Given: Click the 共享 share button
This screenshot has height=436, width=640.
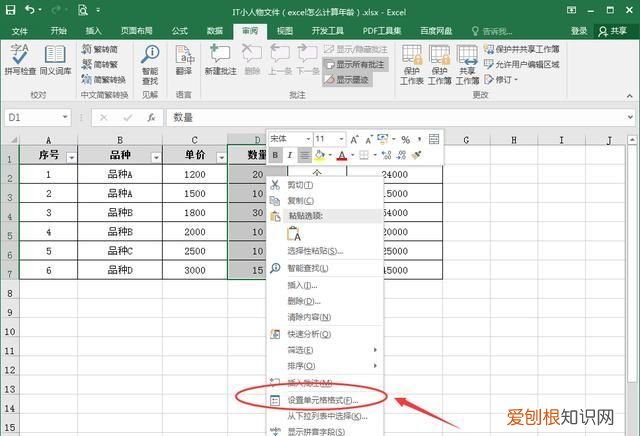Looking at the screenshot, I should tap(613, 31).
